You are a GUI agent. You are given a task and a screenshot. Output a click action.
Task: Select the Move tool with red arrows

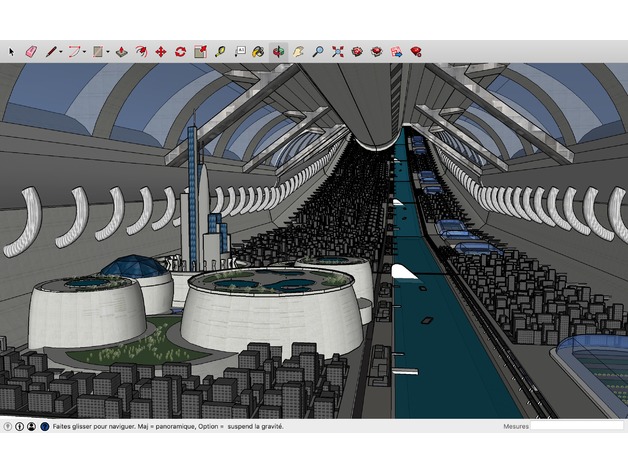tap(160, 51)
